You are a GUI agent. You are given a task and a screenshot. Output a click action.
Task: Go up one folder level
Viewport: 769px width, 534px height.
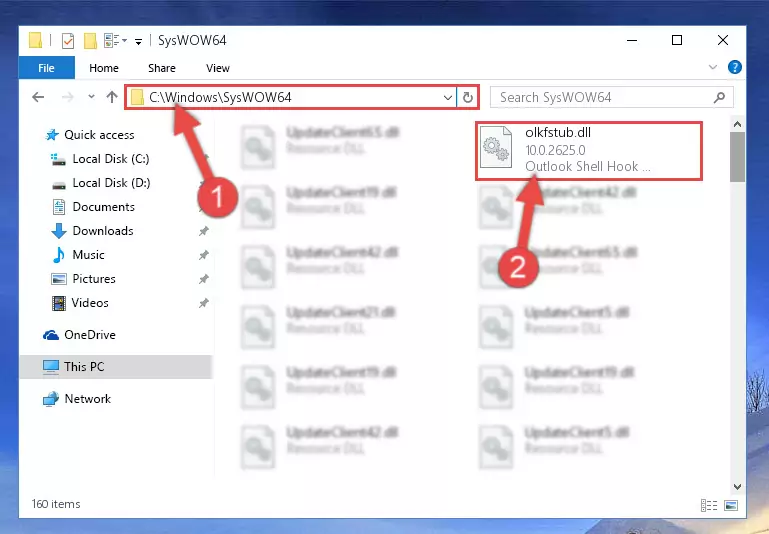click(x=112, y=97)
